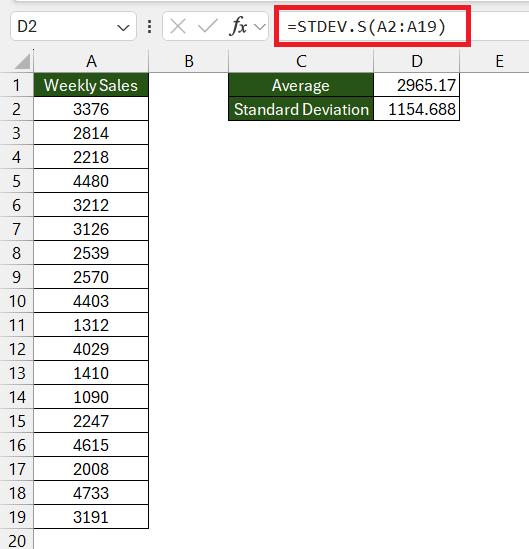Select the result cell 1154.688
This screenshot has width=529, height=549.
pyautogui.click(x=417, y=109)
